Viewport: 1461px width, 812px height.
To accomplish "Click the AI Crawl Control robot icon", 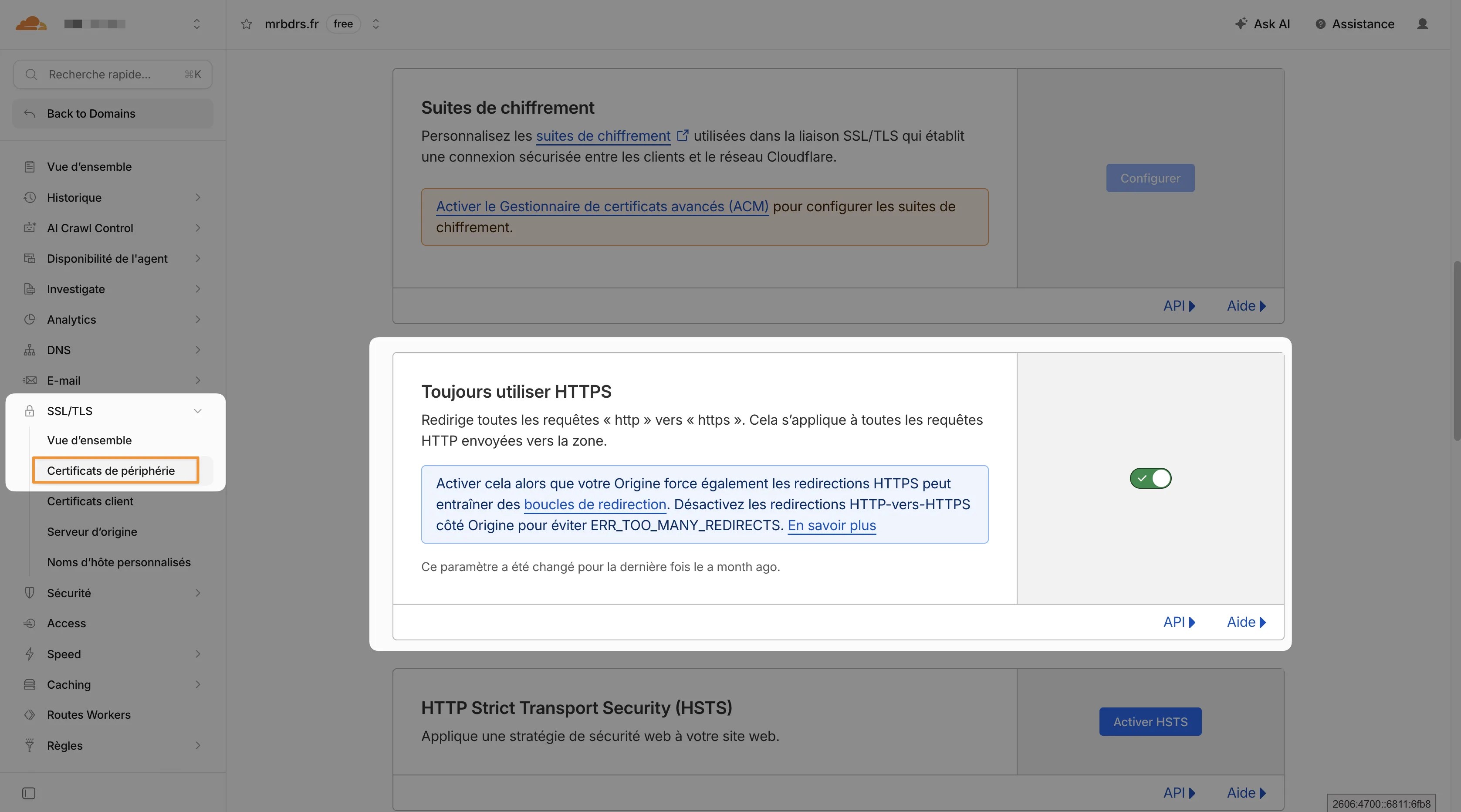I will pyautogui.click(x=30, y=228).
